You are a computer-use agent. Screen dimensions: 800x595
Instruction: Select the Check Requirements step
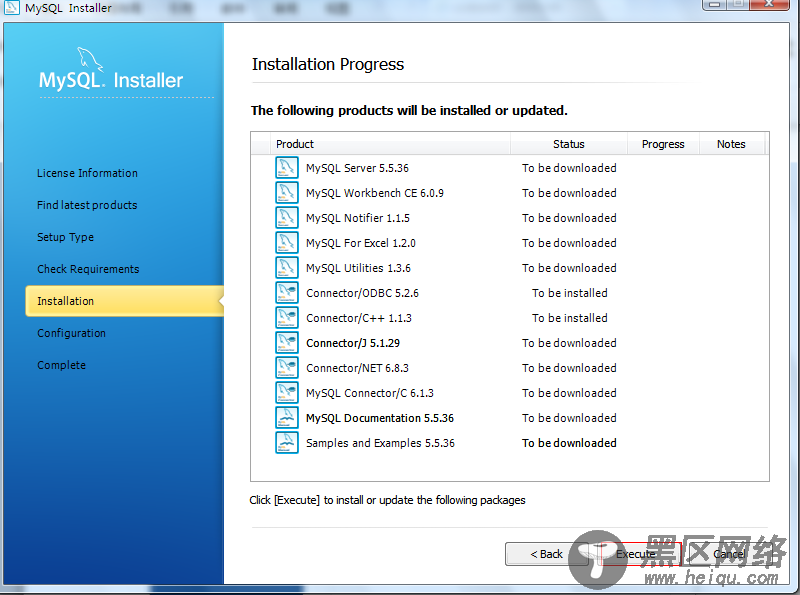(x=88, y=269)
